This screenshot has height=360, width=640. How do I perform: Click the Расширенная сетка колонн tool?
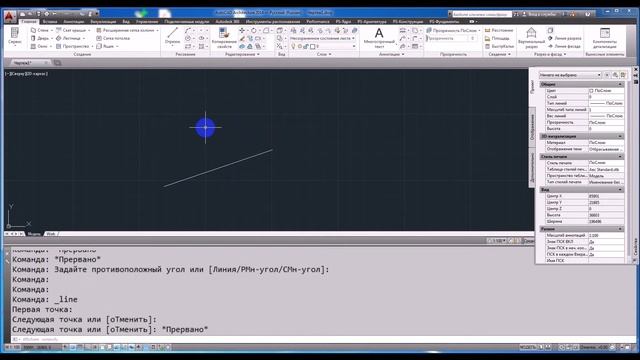point(125,30)
